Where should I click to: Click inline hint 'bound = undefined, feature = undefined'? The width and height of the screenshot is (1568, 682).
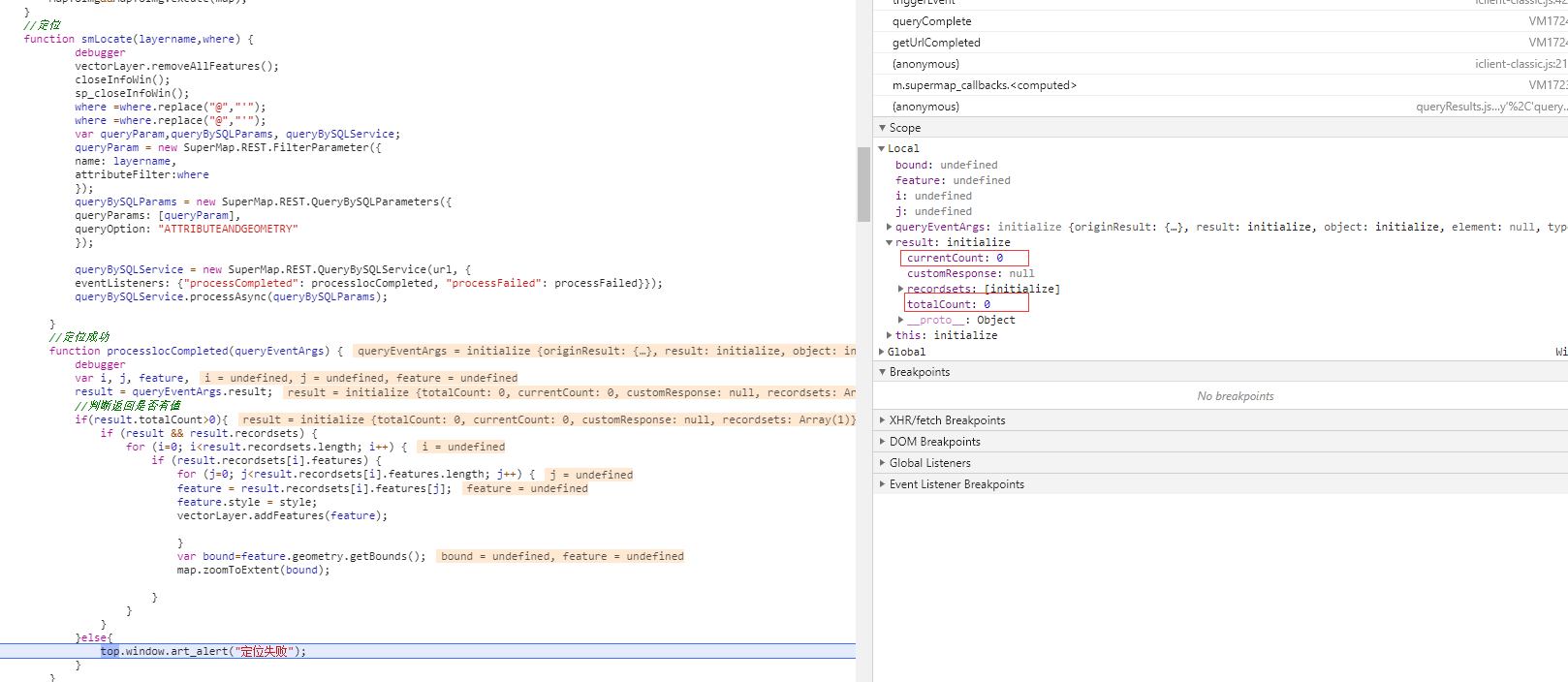click(562, 557)
